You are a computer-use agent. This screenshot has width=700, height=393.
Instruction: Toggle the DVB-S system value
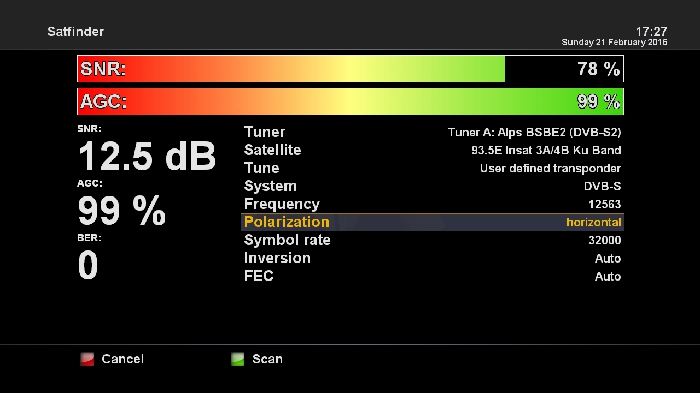coord(602,186)
